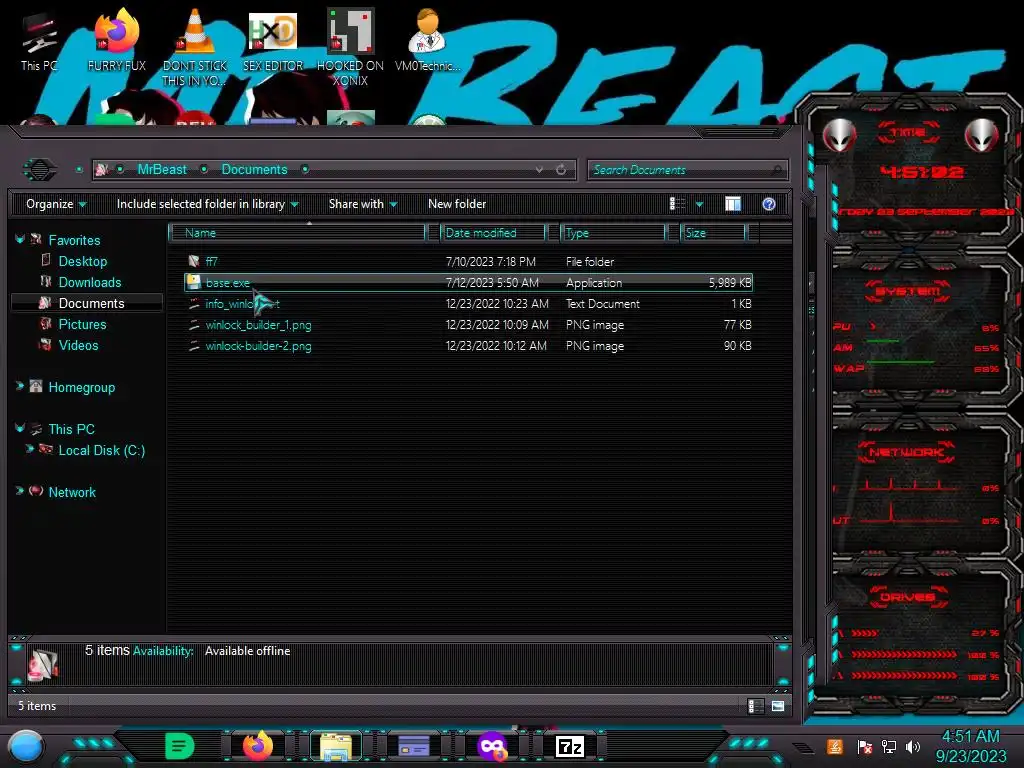Click the orange tray notification icon
1024x768 pixels.
point(835,746)
